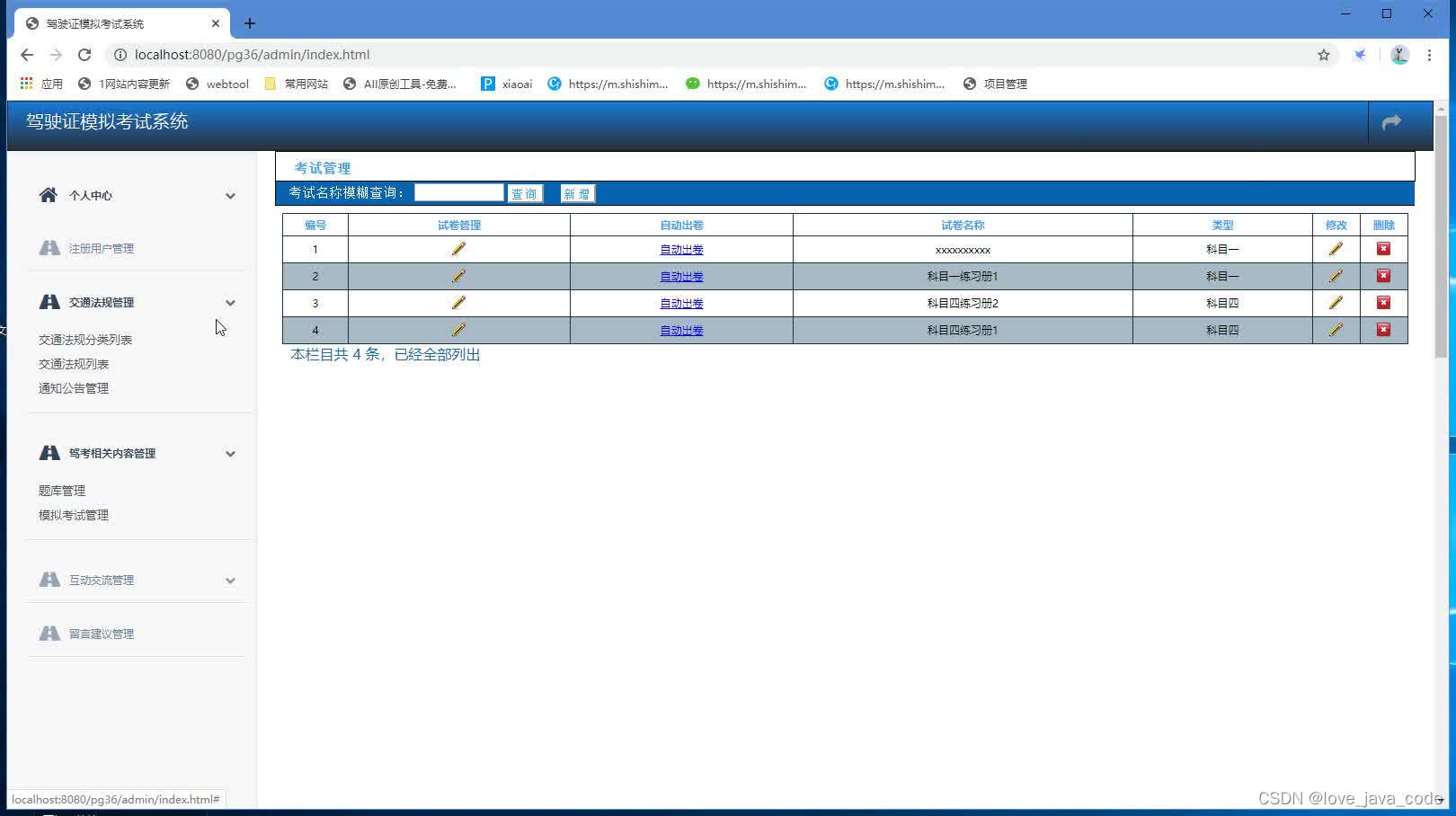
Task: Click the 驾驶证模拟考试系统 header title
Action: (107, 121)
